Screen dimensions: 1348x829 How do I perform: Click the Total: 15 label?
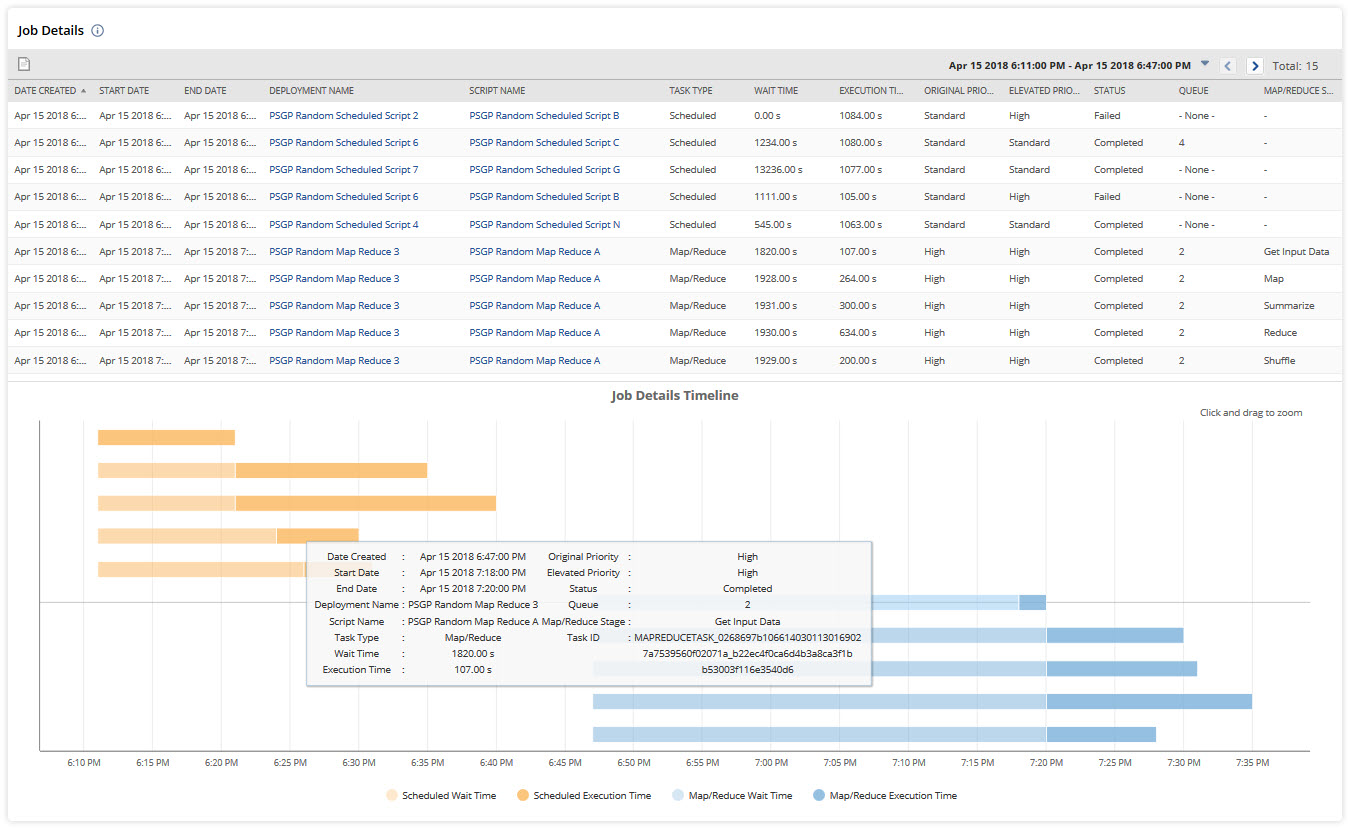point(1295,66)
